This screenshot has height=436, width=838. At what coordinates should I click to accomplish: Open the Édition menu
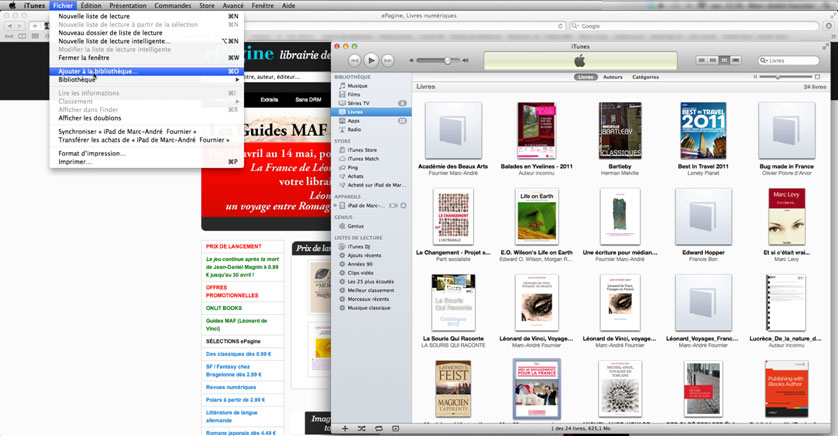90,5
